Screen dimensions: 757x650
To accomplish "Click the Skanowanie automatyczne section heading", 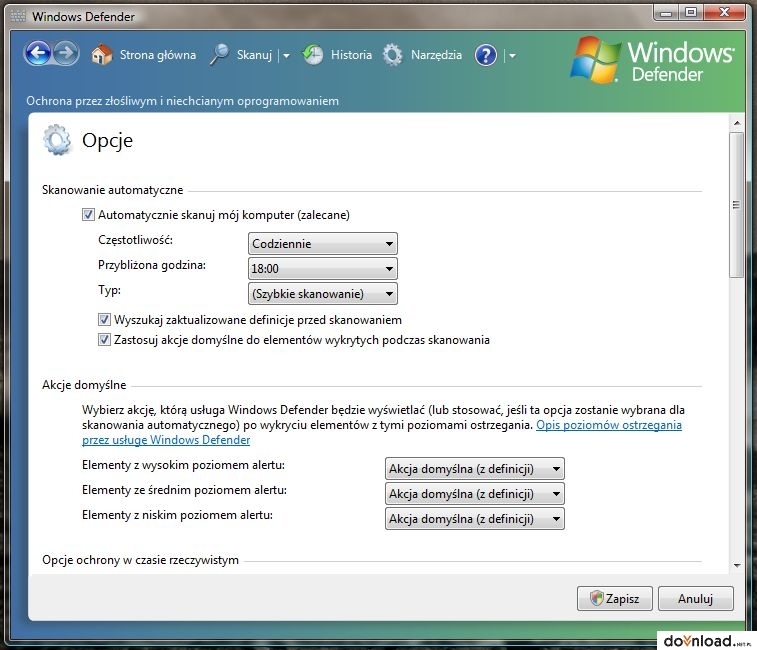I will click(x=112, y=190).
